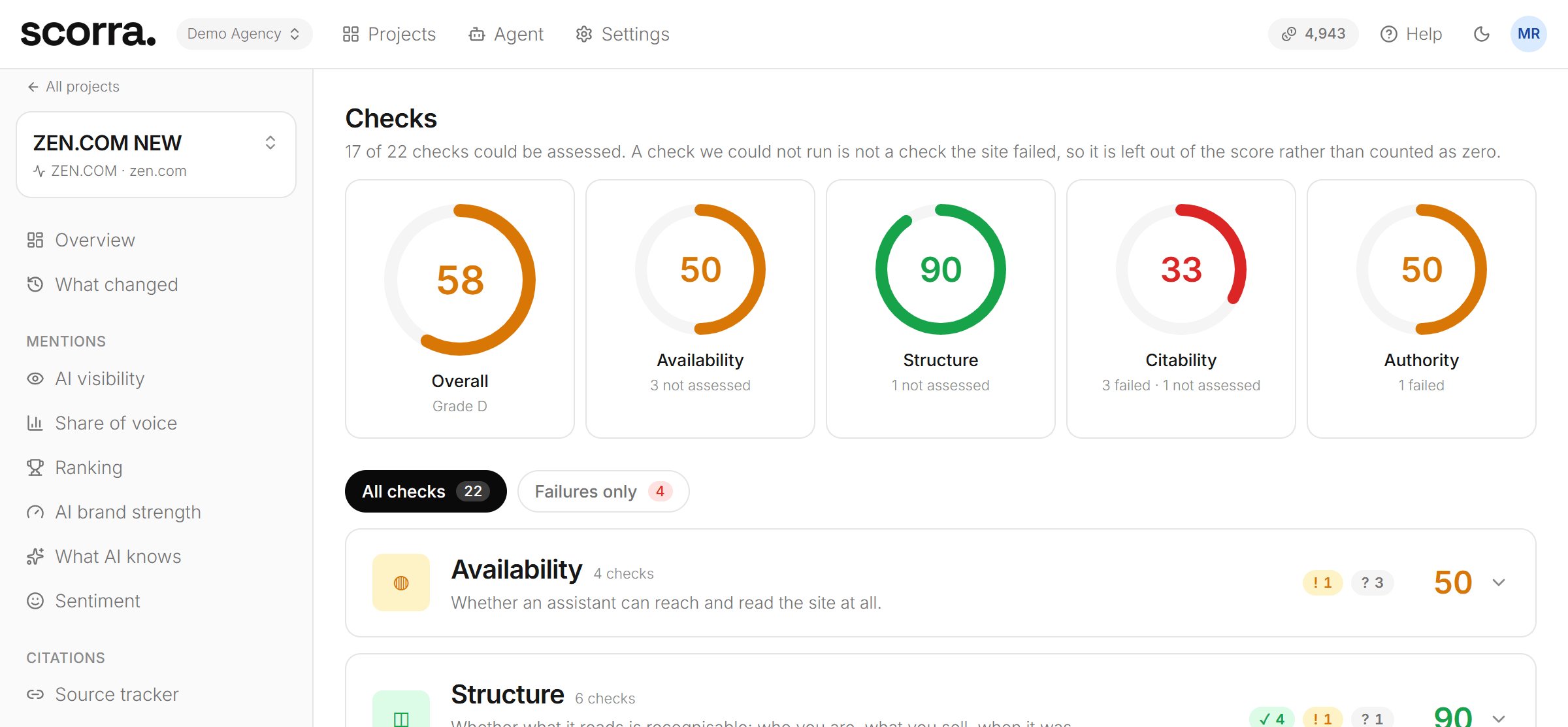
Task: Click the Sentiment smiley icon
Action: click(x=35, y=601)
